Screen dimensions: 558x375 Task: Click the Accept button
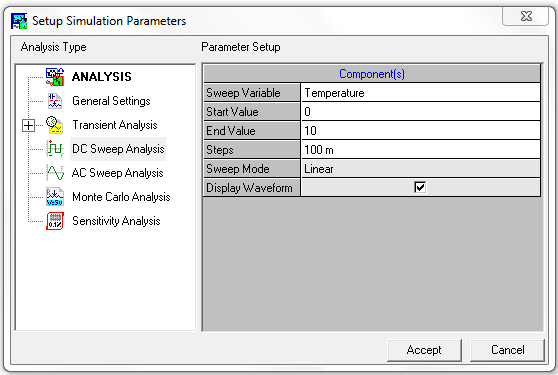424,350
